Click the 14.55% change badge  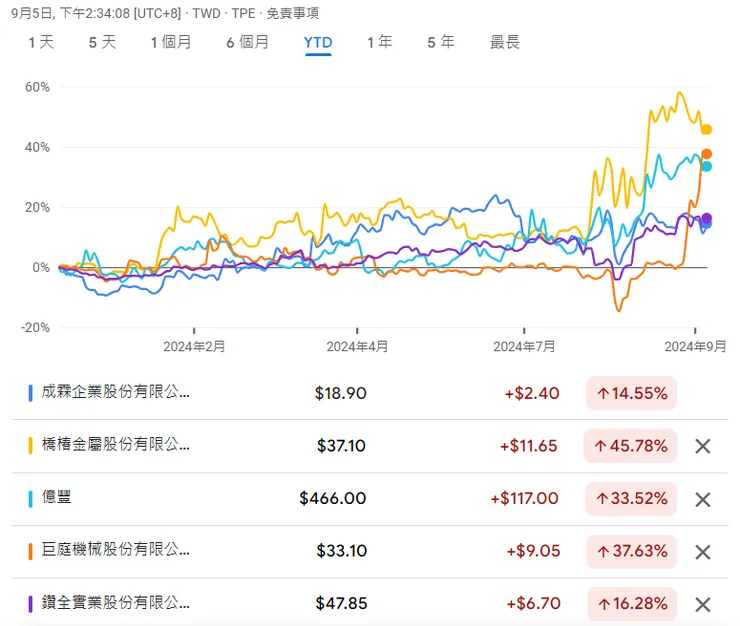click(631, 393)
